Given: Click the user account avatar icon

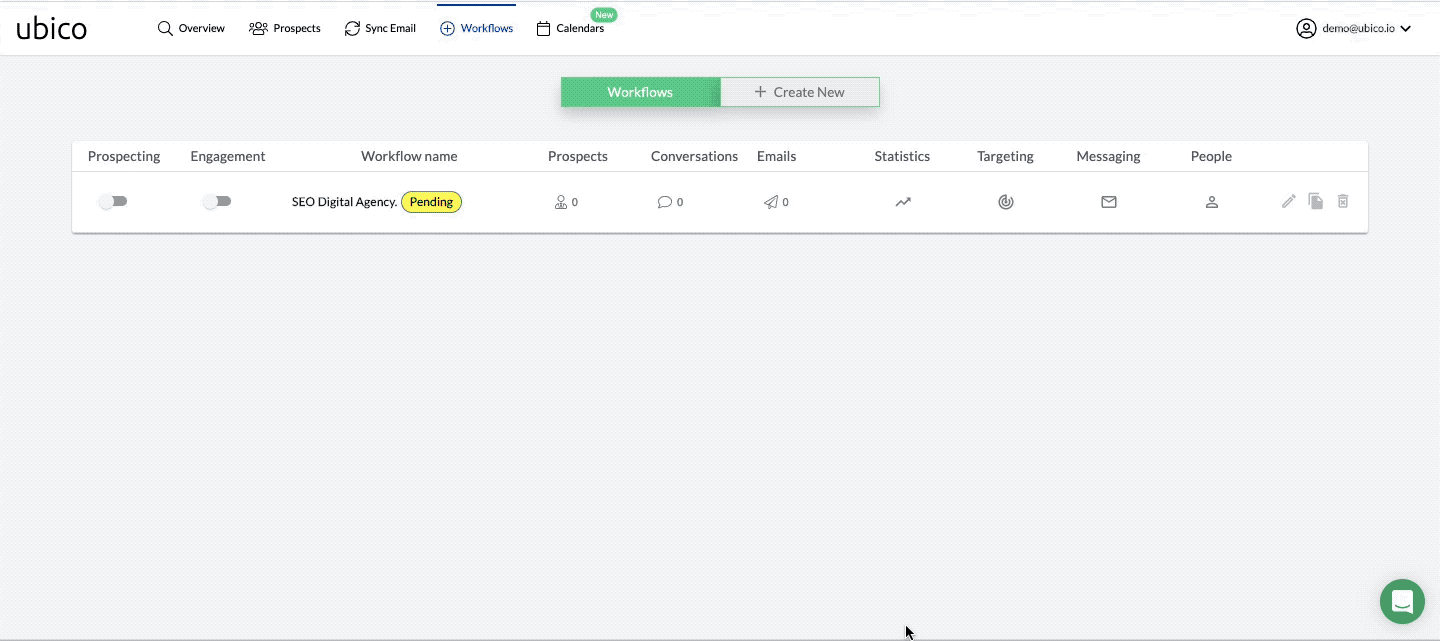Looking at the screenshot, I should (1306, 28).
